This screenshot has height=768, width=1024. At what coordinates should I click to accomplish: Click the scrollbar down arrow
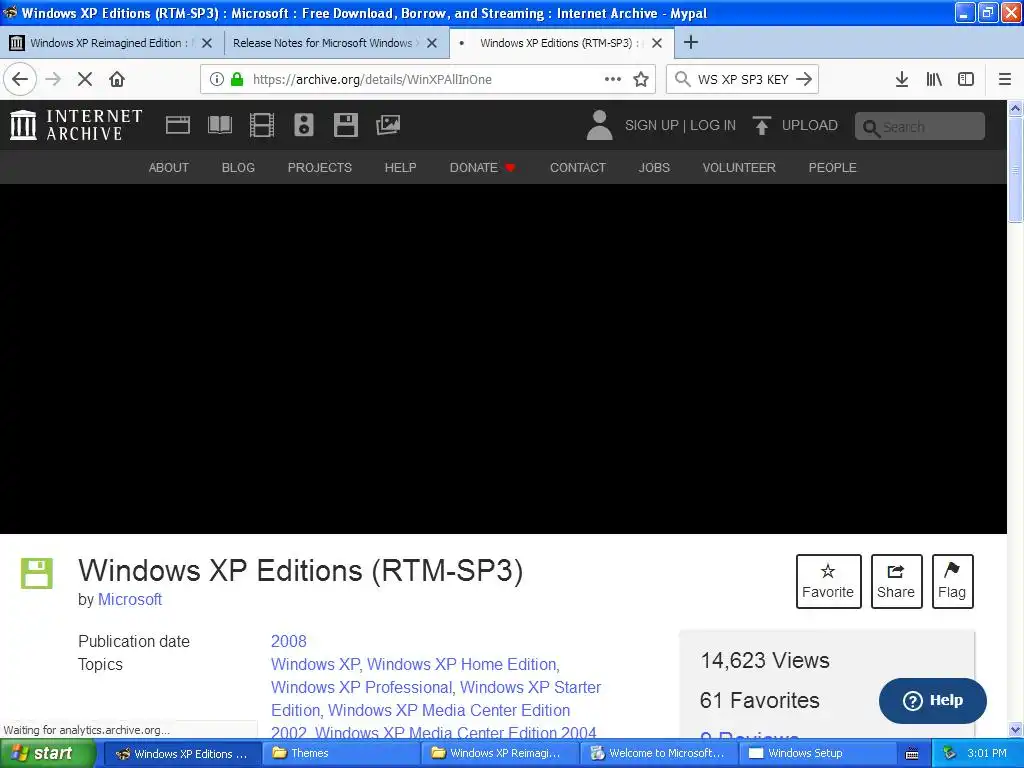pyautogui.click(x=1016, y=729)
